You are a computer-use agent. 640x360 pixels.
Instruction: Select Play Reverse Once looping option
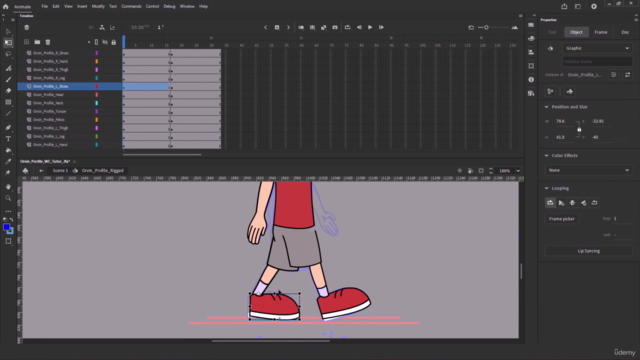(584, 203)
